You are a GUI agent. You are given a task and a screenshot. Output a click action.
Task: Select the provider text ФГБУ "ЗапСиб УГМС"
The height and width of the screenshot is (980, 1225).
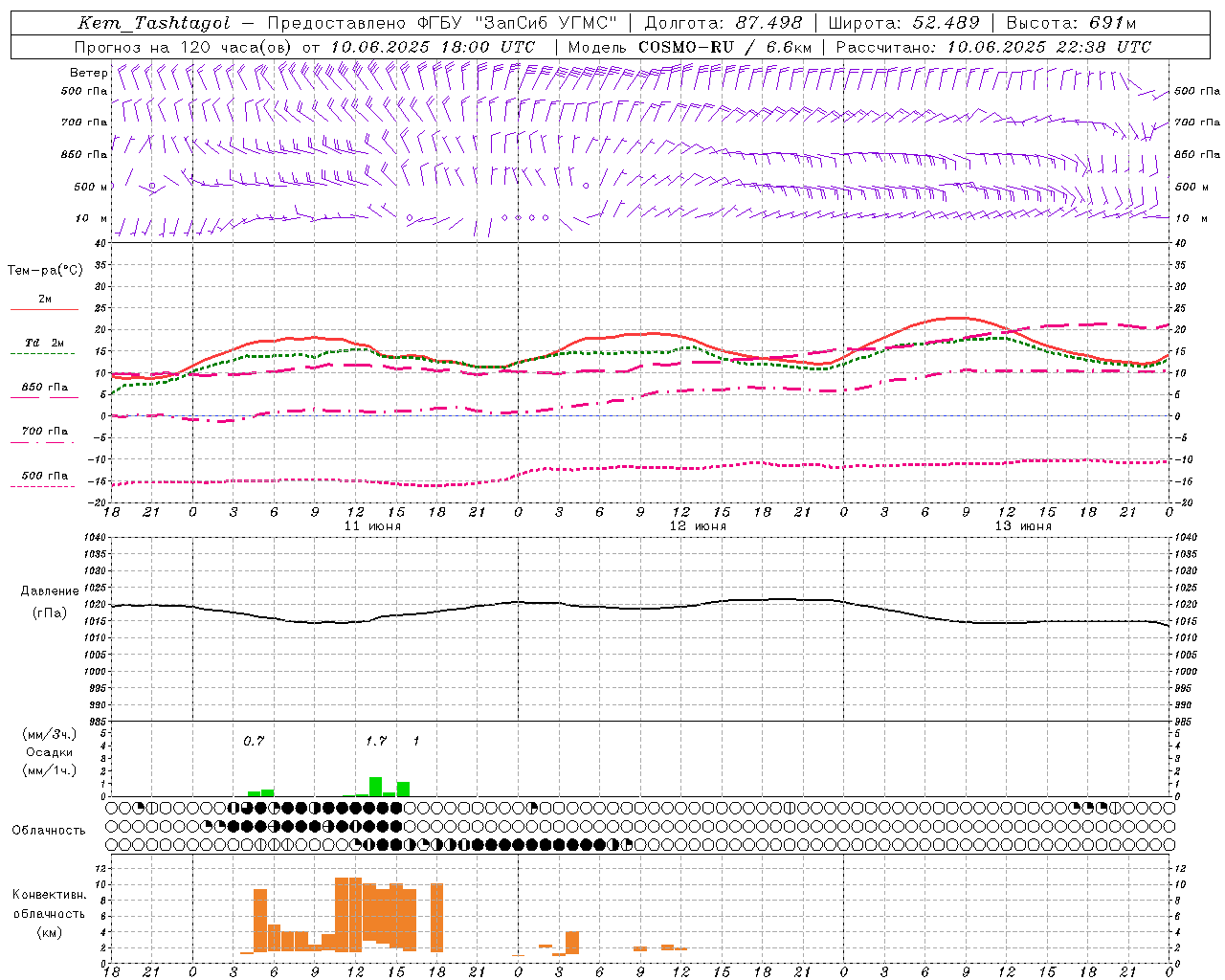tap(518, 23)
